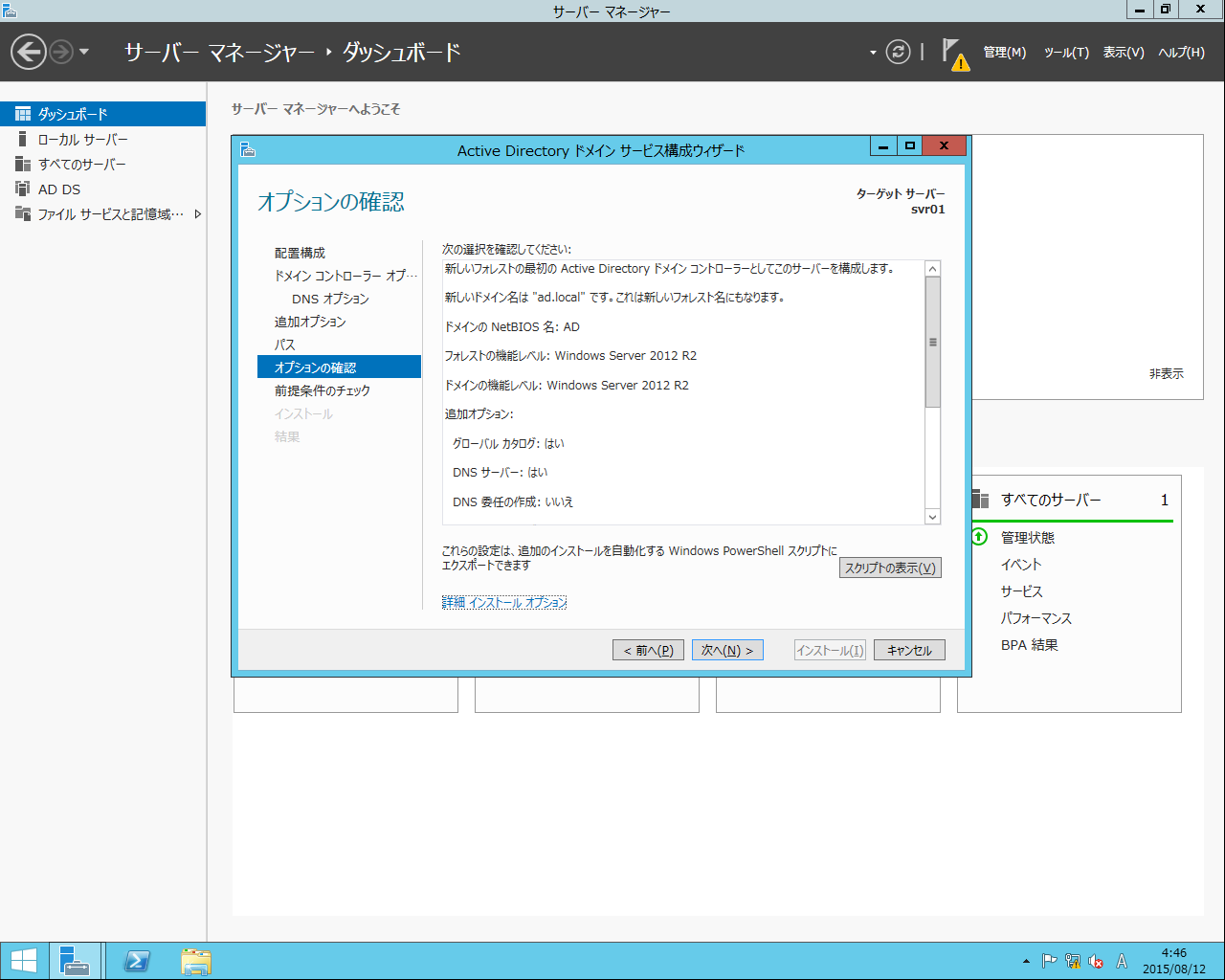
Task: Open File Explorer from the taskbar
Action: tap(196, 961)
